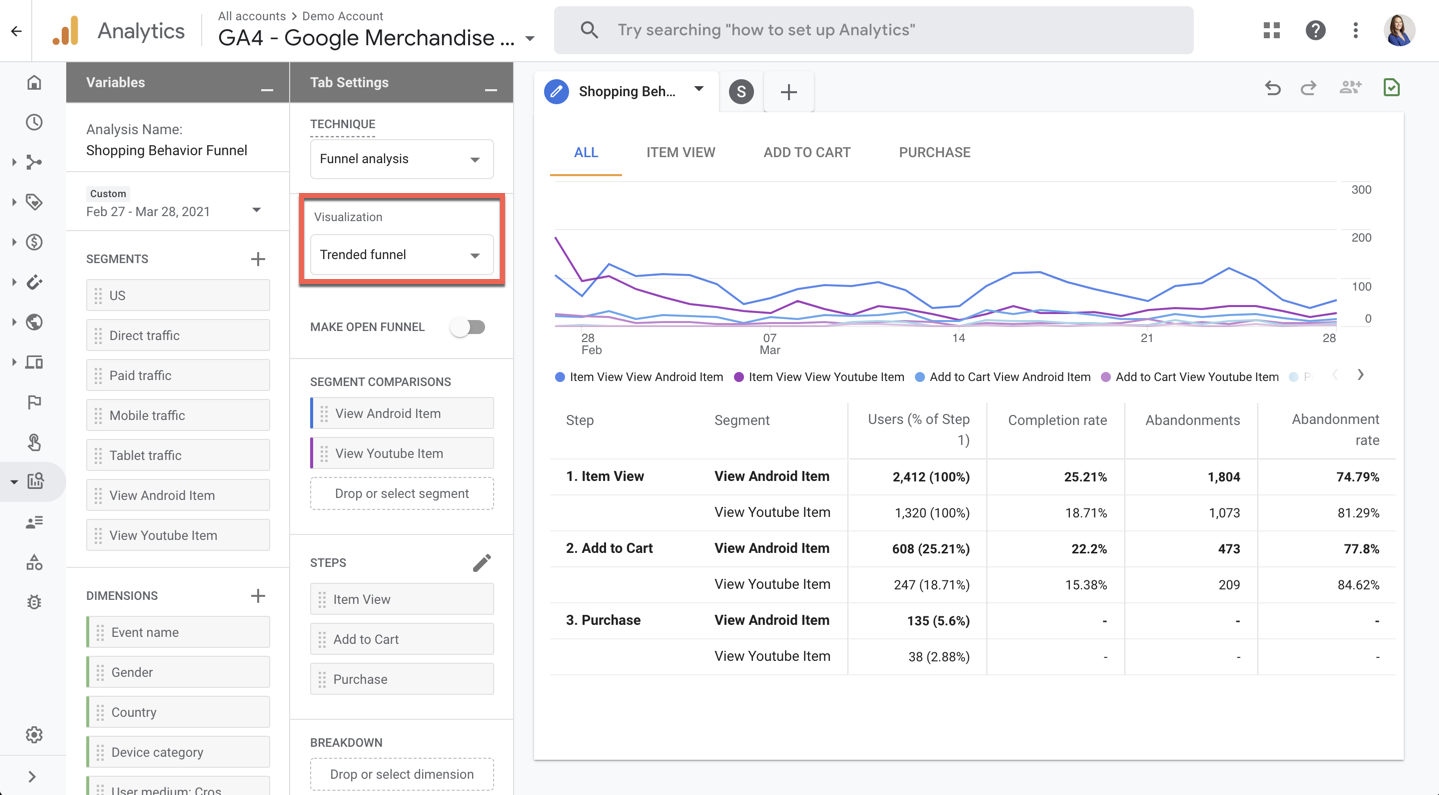Open the Help question mark icon
Screen dimensions: 1439x795
tap(1315, 30)
